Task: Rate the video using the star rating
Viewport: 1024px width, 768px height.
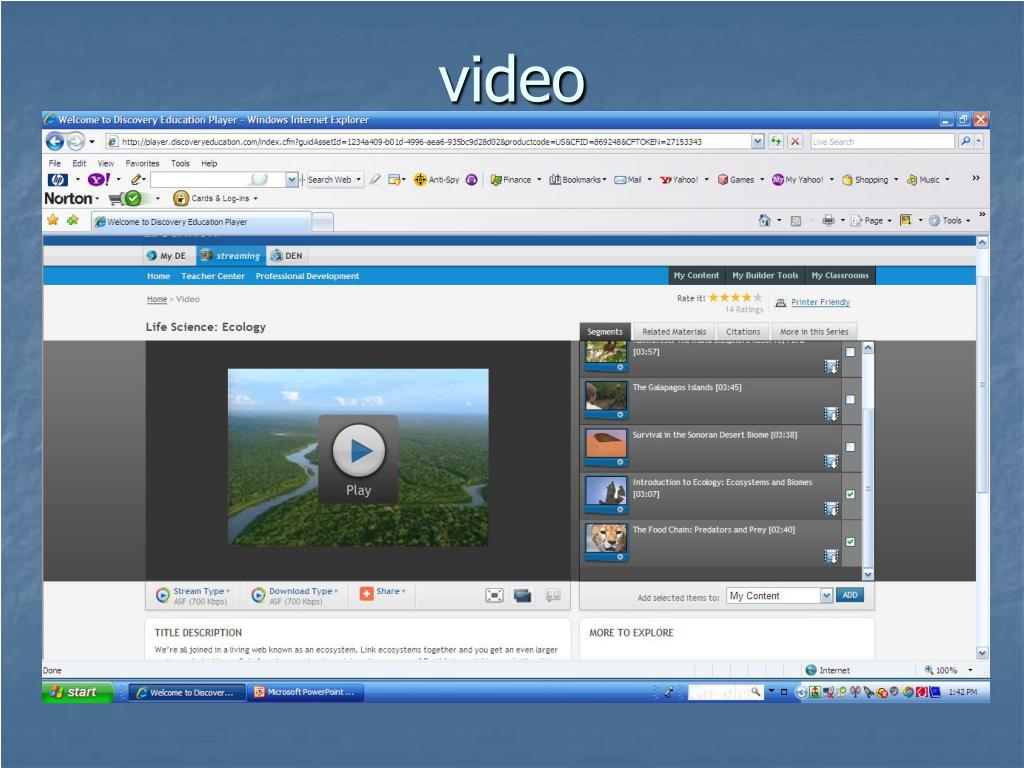Action: (735, 298)
